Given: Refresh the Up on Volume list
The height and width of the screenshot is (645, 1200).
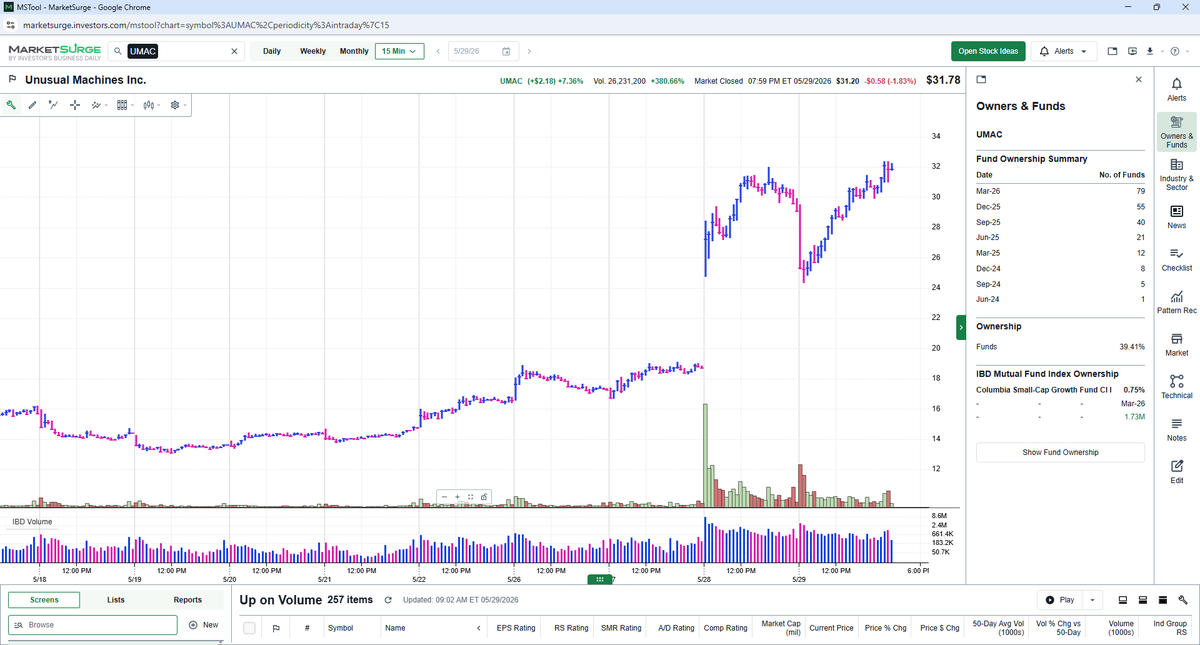Looking at the screenshot, I should 388,600.
